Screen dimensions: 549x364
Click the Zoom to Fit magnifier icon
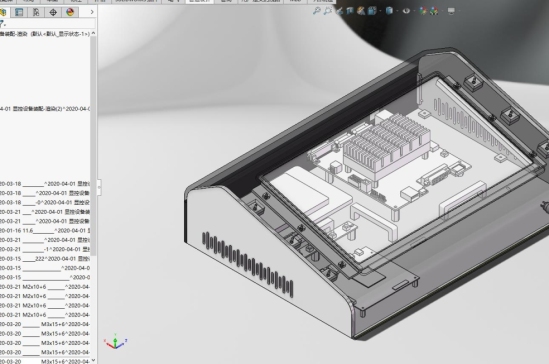click(x=317, y=11)
